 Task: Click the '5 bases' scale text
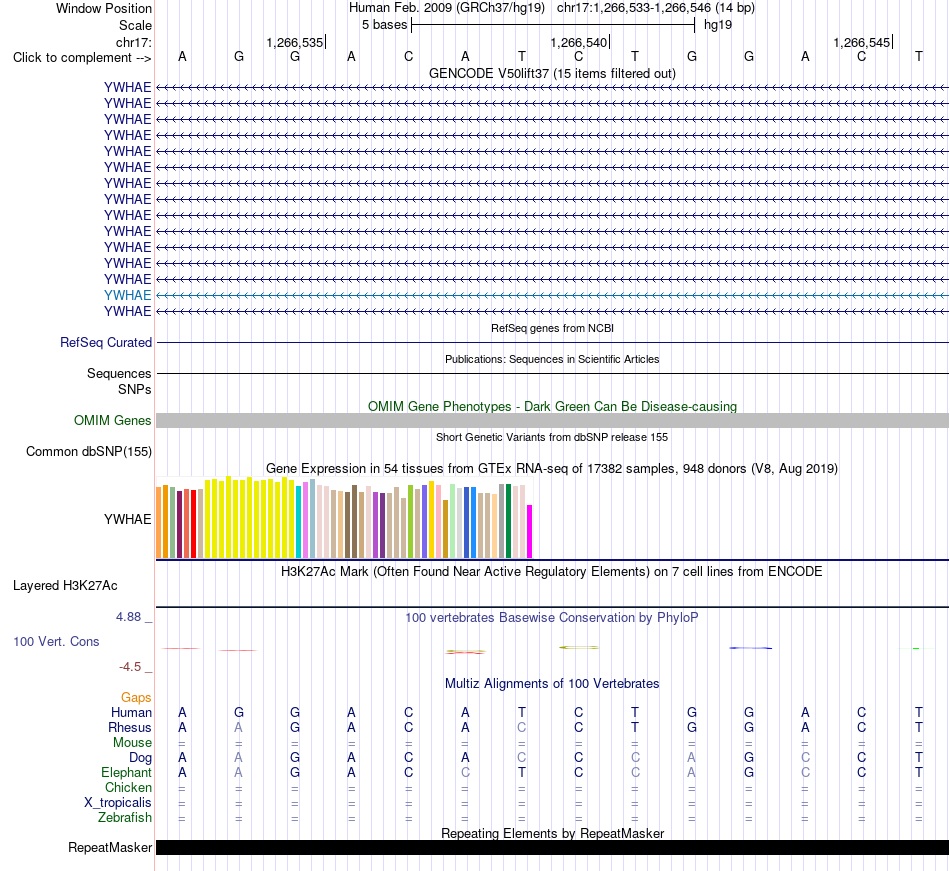[x=384, y=25]
